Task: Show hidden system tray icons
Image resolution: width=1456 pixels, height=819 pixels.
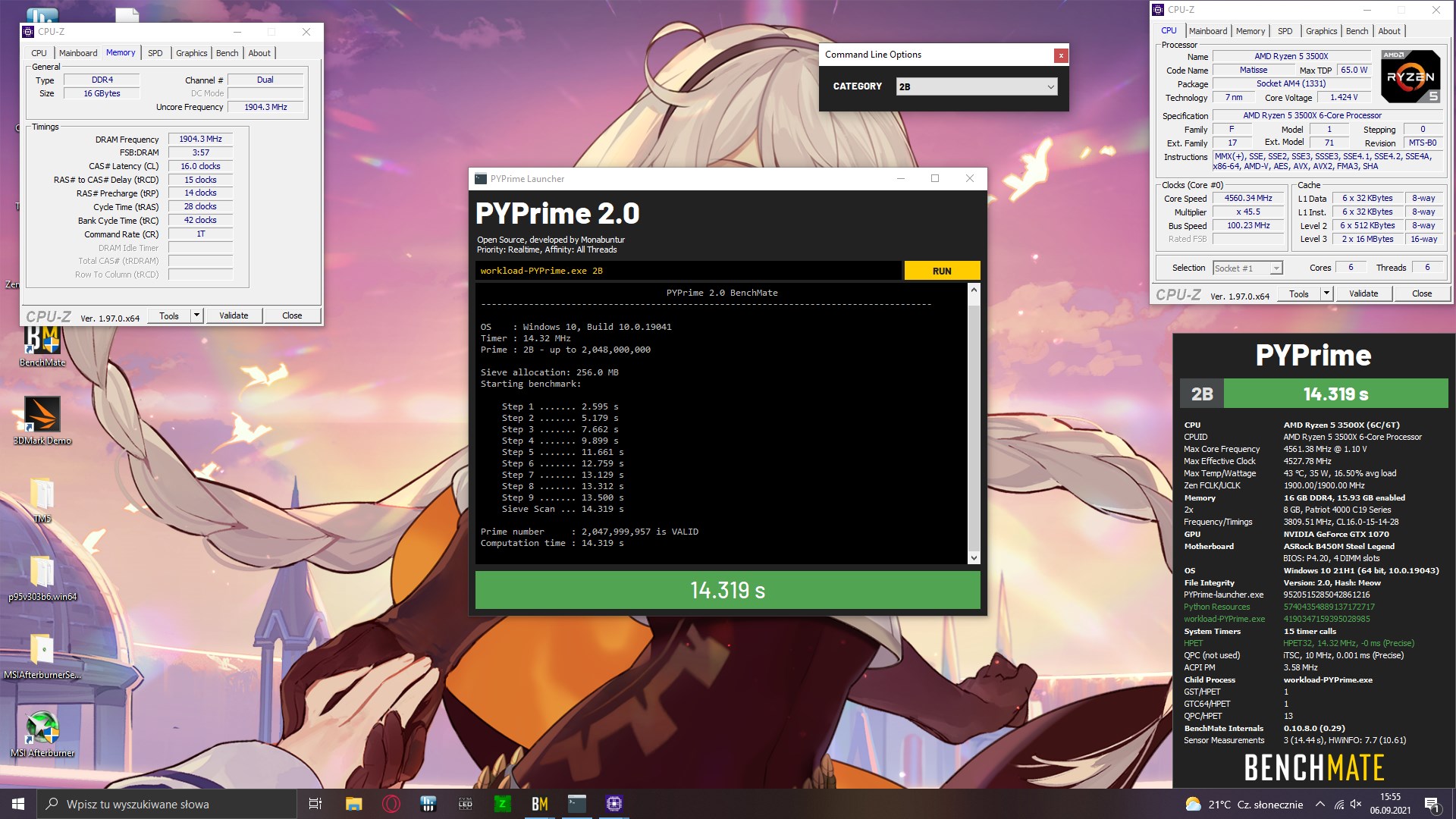Action: tap(1320, 805)
